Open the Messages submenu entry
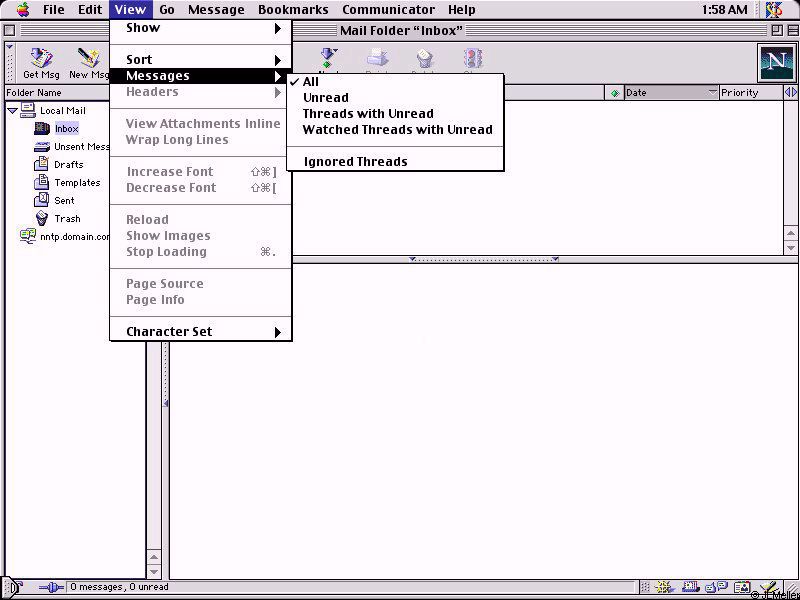The width and height of the screenshot is (800, 600). [x=201, y=76]
